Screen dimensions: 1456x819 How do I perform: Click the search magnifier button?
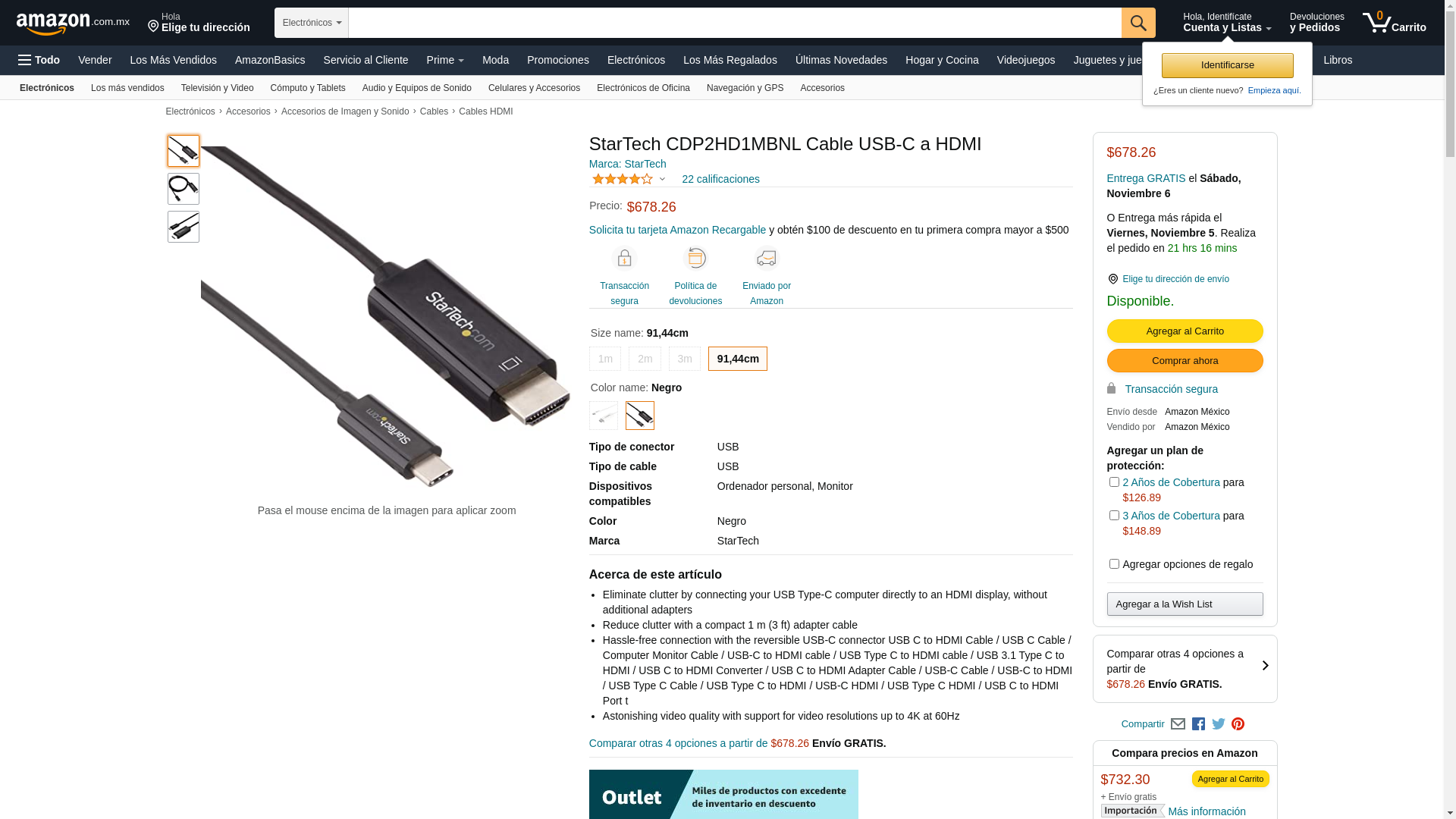[1137, 23]
